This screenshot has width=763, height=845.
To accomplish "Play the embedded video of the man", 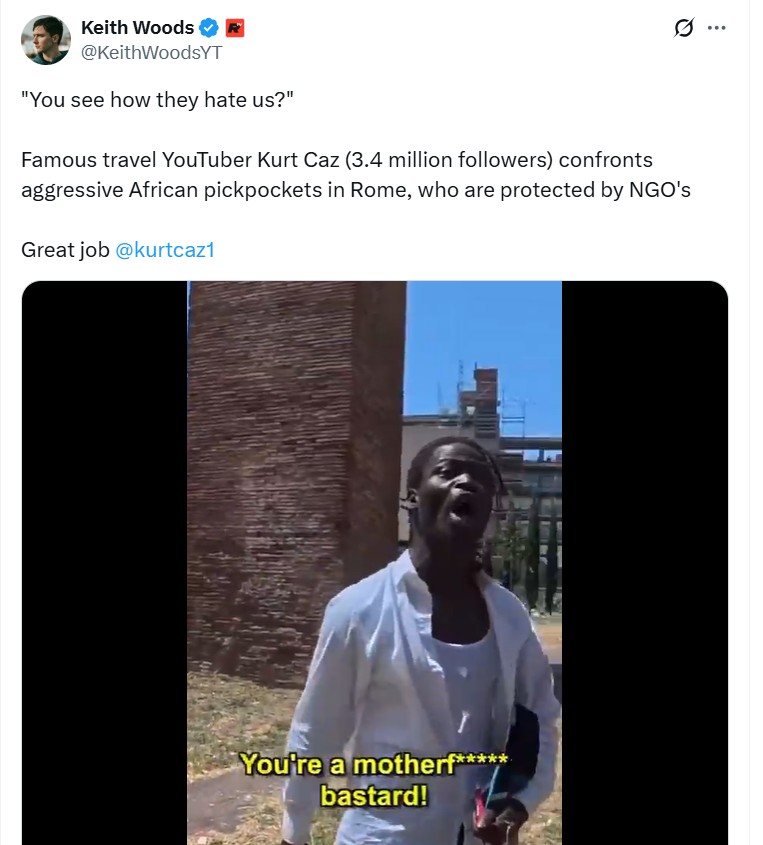I will (374, 563).
